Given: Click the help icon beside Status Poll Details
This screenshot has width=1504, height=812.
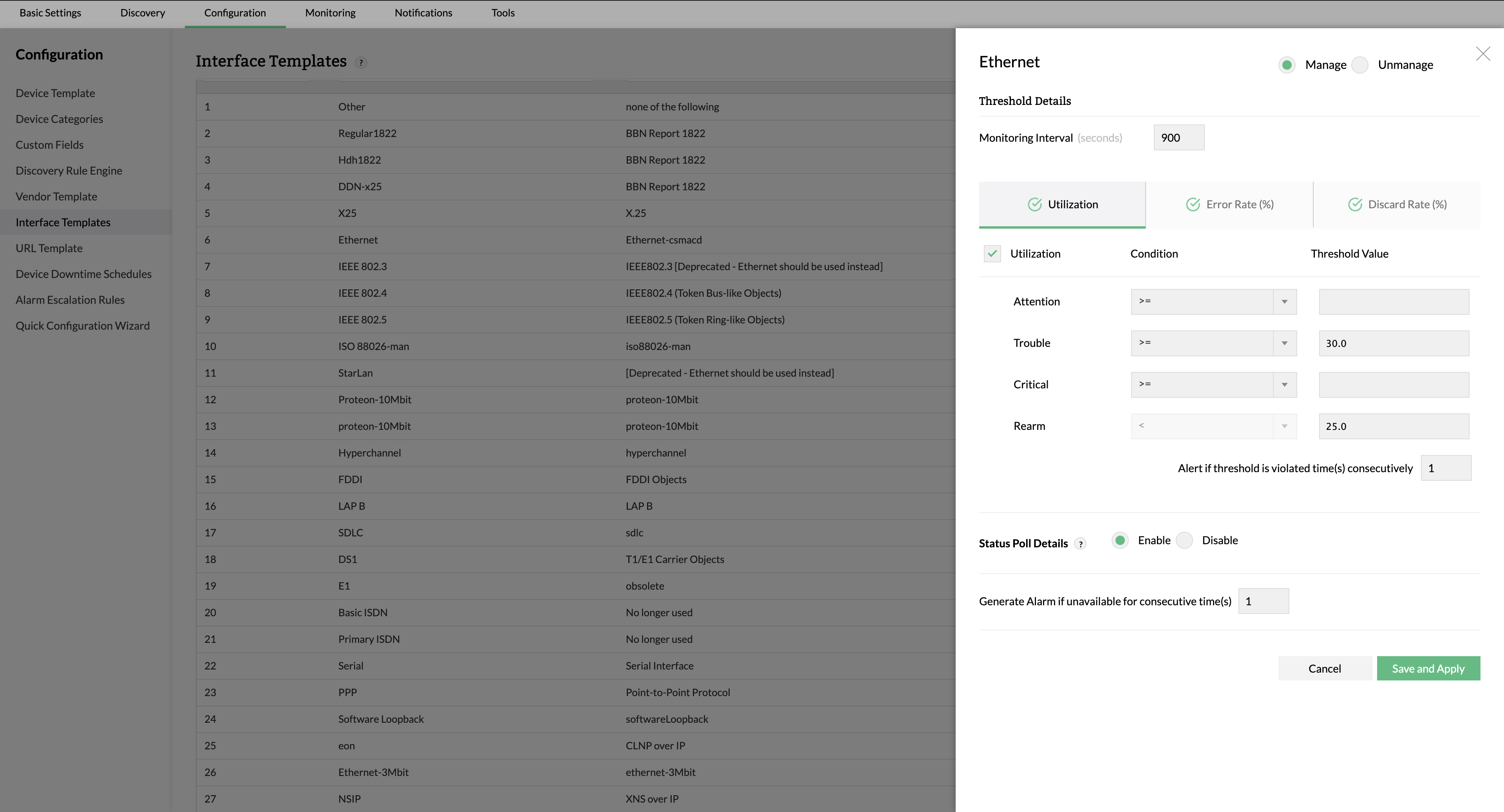Looking at the screenshot, I should click(1081, 543).
